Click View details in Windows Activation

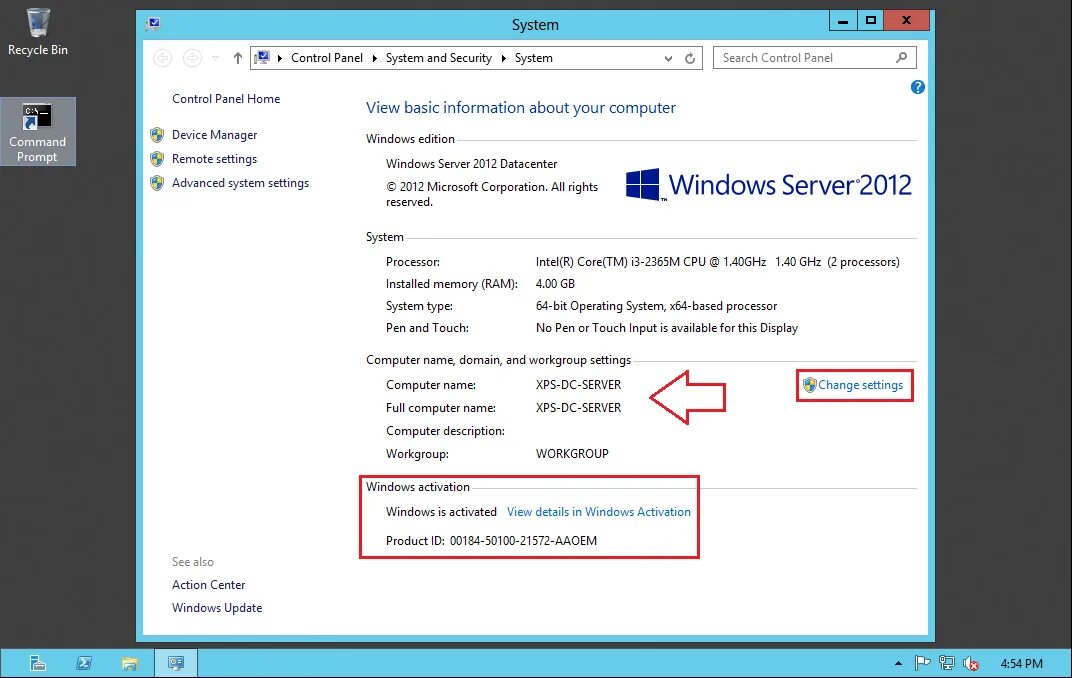[599, 511]
